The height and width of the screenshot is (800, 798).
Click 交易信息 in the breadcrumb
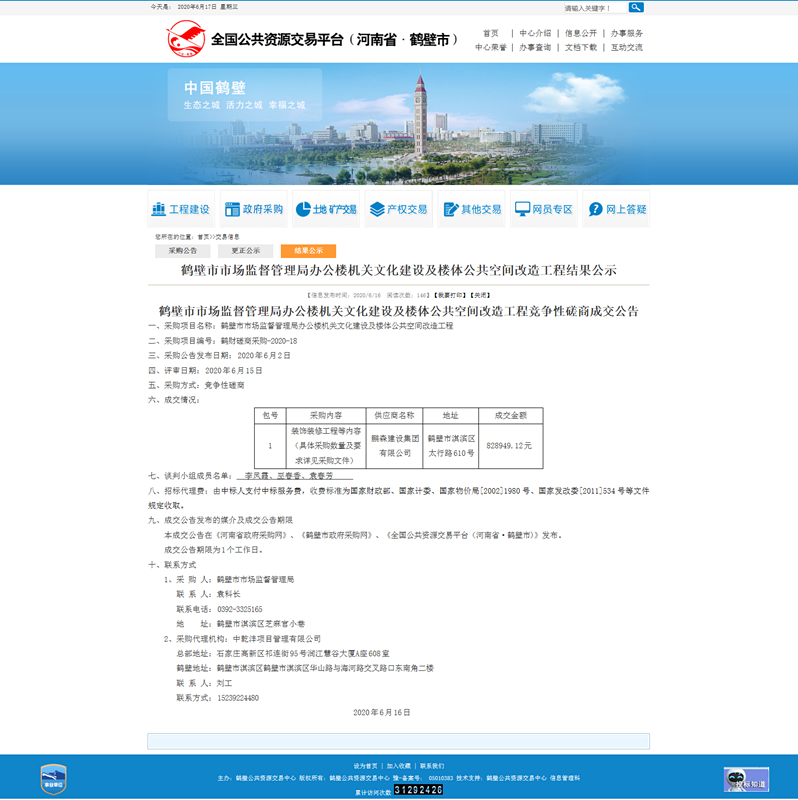(x=227, y=237)
